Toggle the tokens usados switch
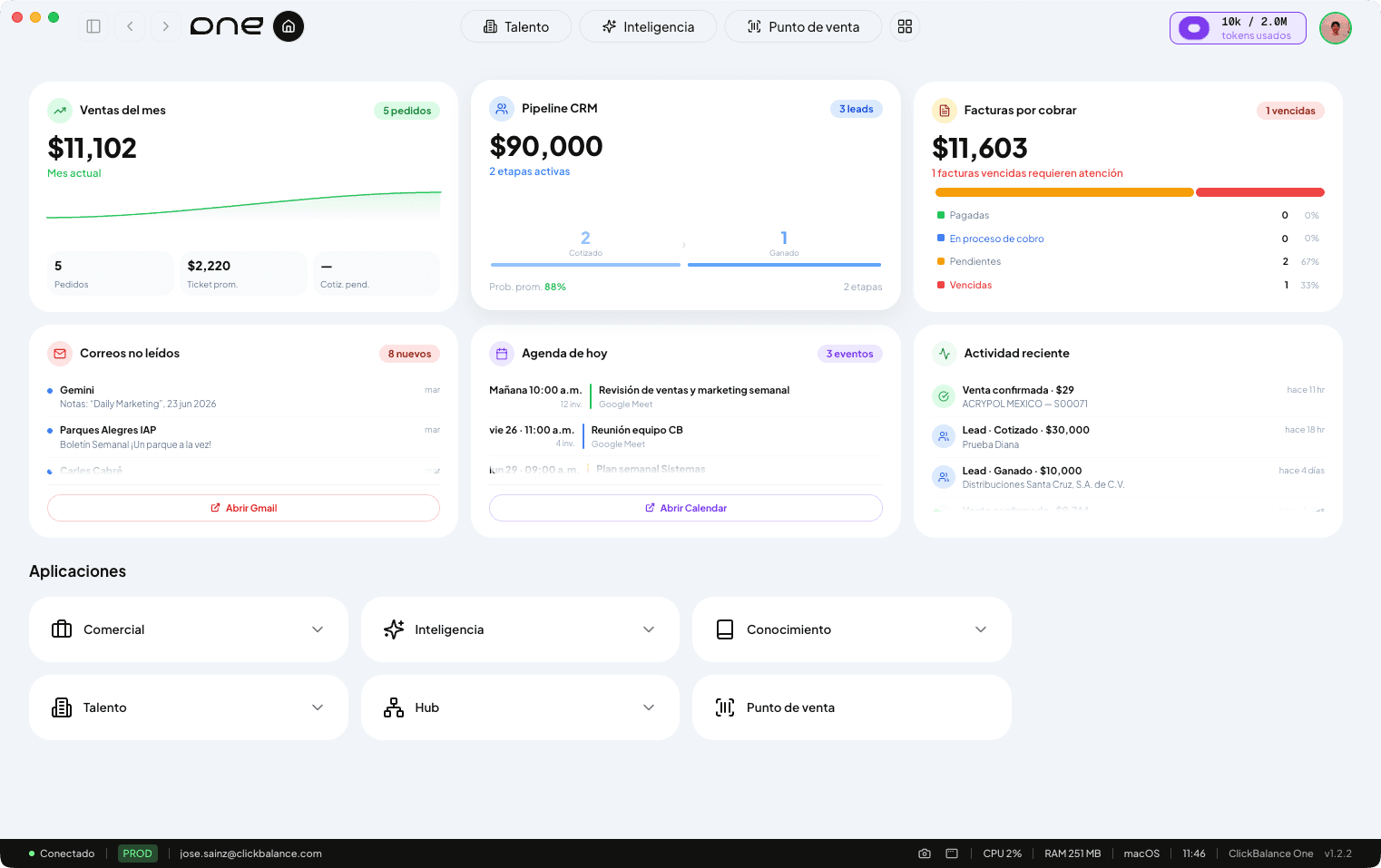This screenshot has height=868, width=1381. pyautogui.click(x=1194, y=28)
